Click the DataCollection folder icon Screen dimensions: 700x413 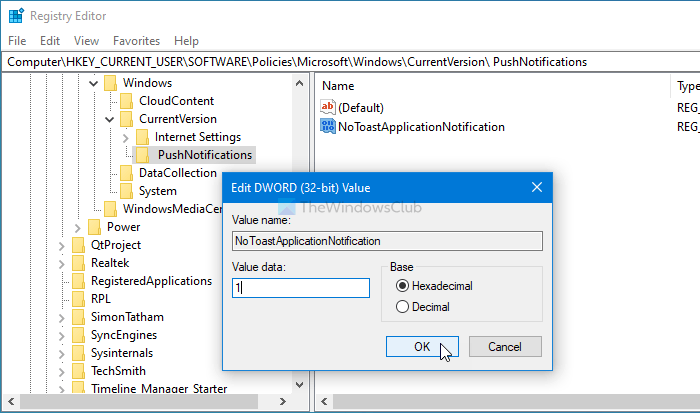[x=126, y=172]
